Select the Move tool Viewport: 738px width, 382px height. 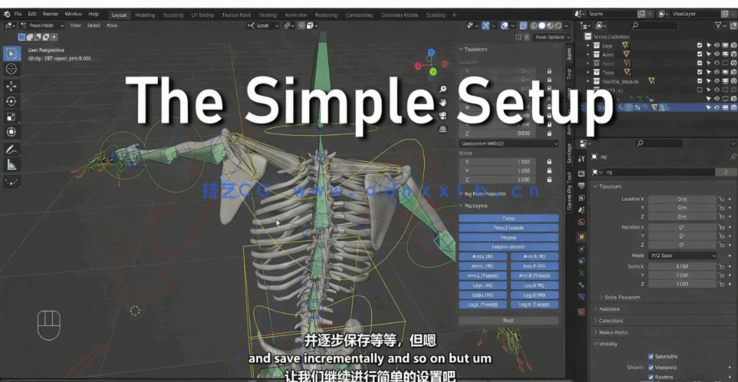pyautogui.click(x=12, y=86)
